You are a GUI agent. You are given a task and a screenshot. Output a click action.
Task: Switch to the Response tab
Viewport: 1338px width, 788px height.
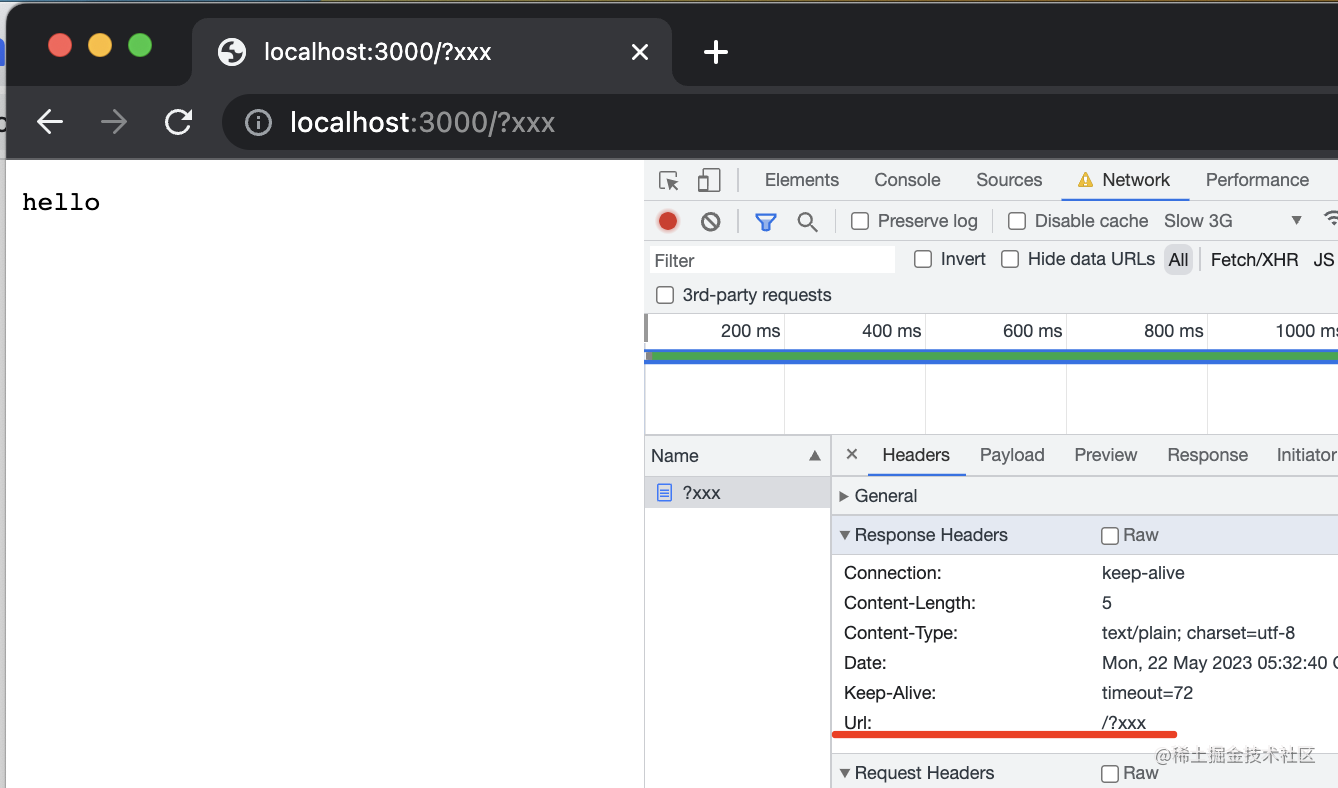pyautogui.click(x=1208, y=455)
